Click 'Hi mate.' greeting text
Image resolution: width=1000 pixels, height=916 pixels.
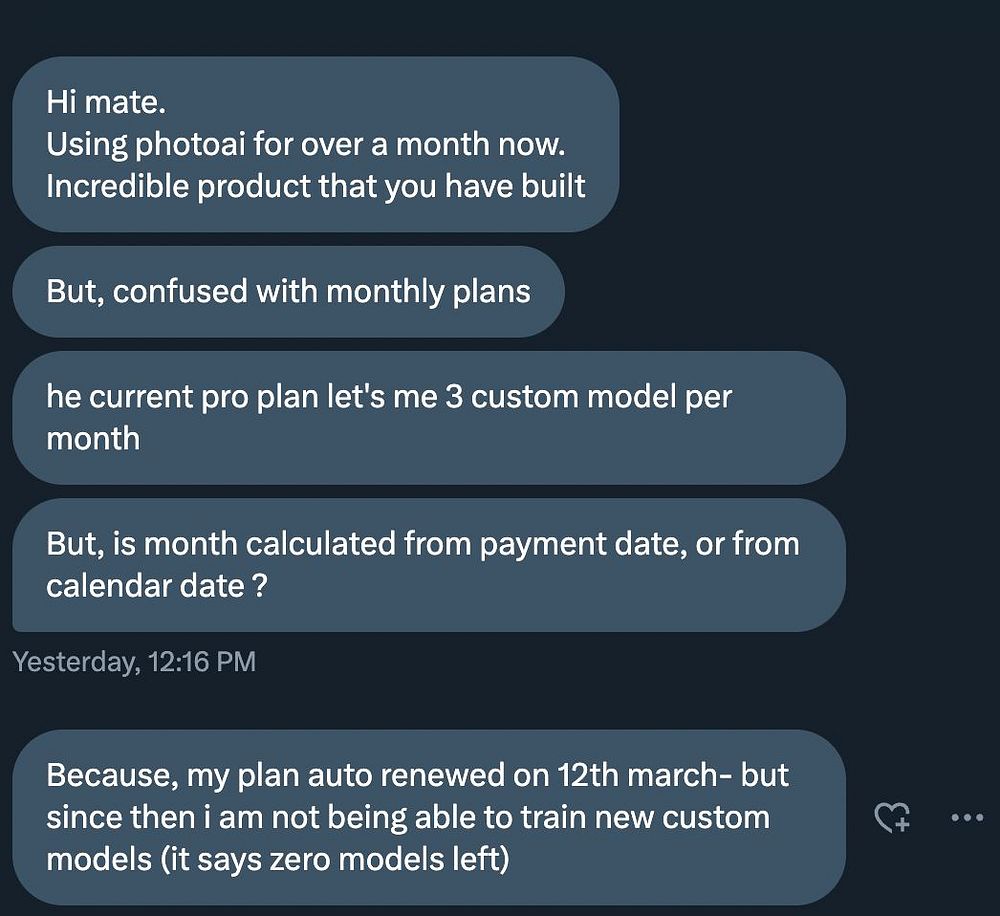coord(96,102)
